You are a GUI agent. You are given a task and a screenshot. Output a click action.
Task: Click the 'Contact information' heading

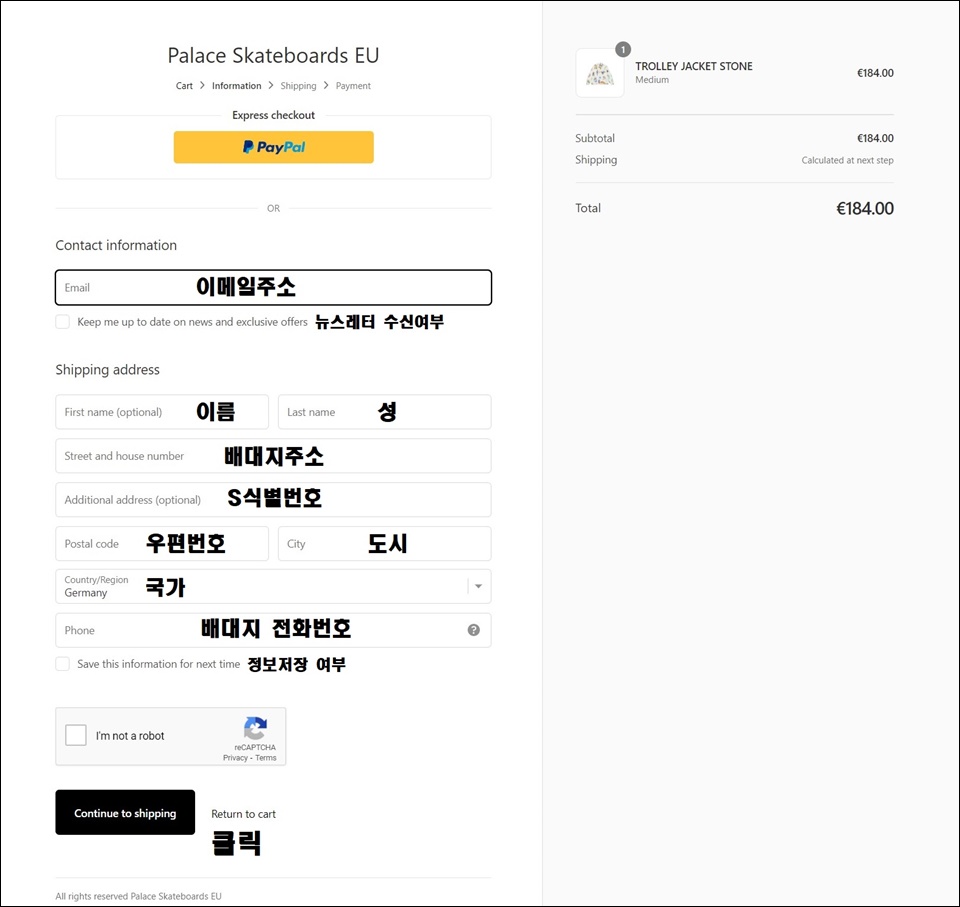pos(116,245)
